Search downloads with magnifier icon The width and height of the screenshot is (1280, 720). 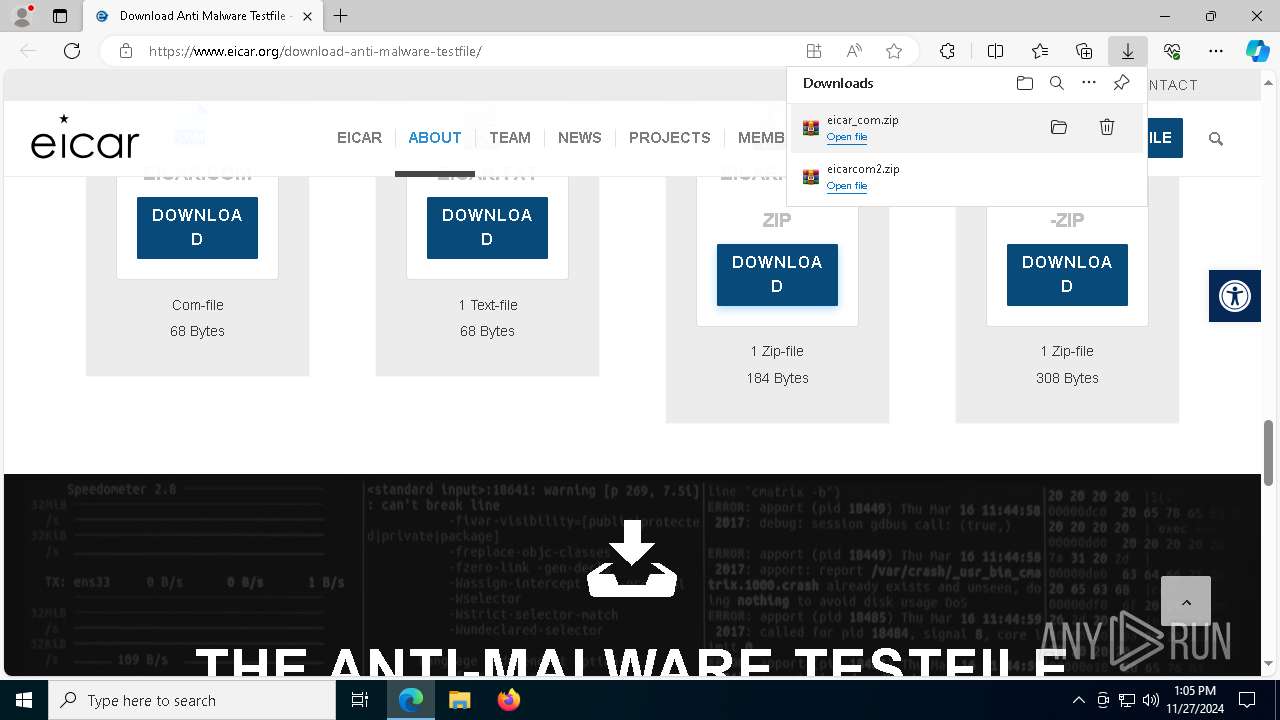tap(1057, 83)
